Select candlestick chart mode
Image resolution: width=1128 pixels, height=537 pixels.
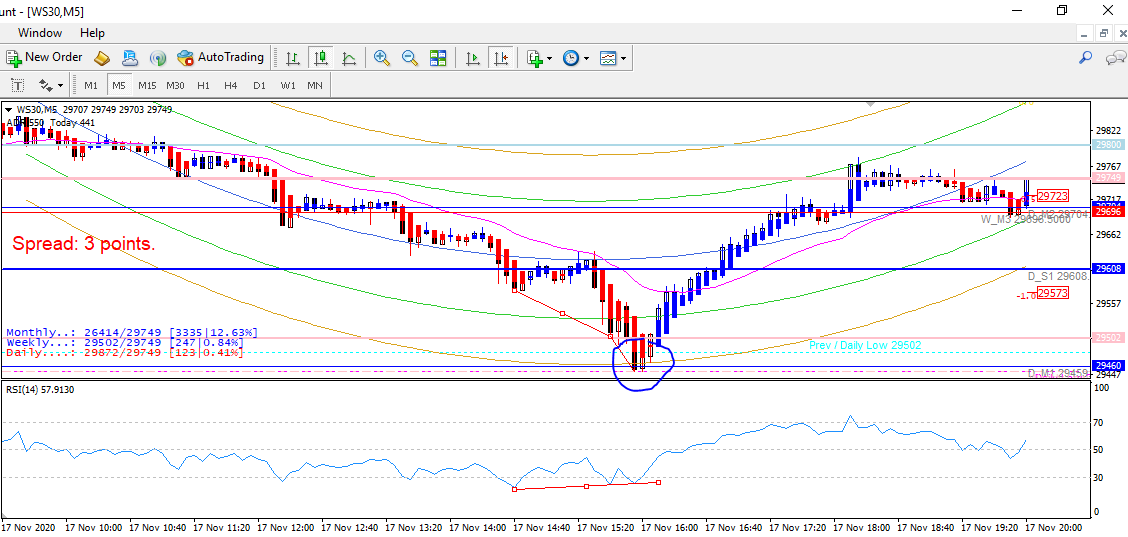(320, 58)
